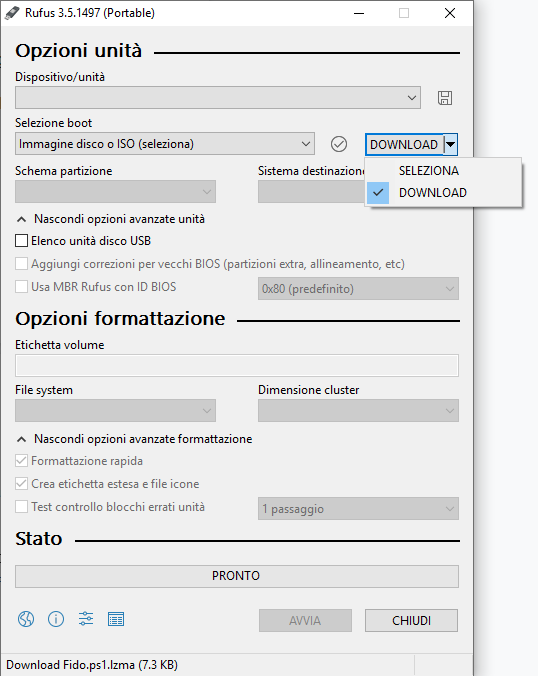This screenshot has height=676, width=538.
Task: Collapse Nascondi opzioni avanzate formattazione
Action: [134, 439]
